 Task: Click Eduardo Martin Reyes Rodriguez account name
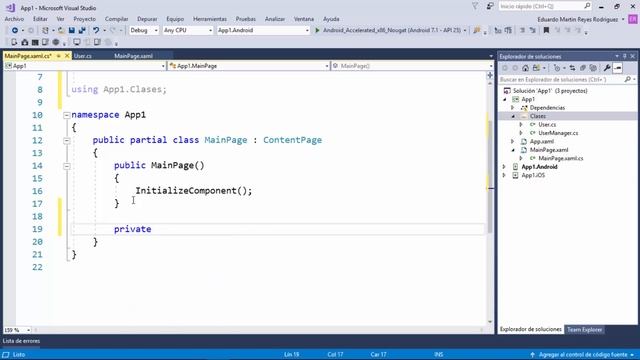[x=578, y=19]
